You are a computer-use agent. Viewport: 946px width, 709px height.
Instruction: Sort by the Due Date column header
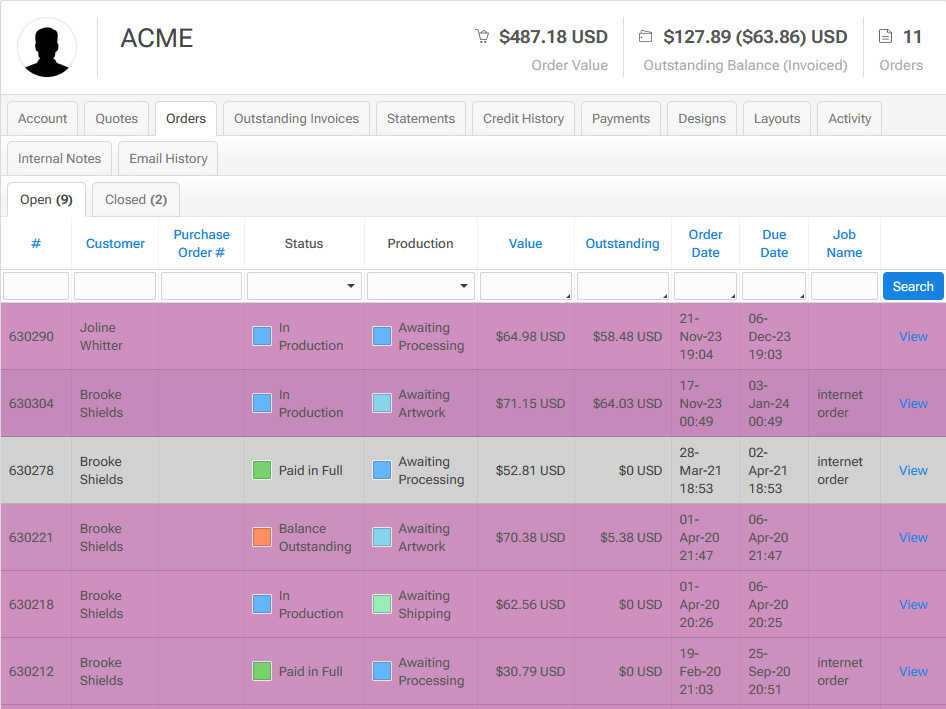click(x=774, y=243)
